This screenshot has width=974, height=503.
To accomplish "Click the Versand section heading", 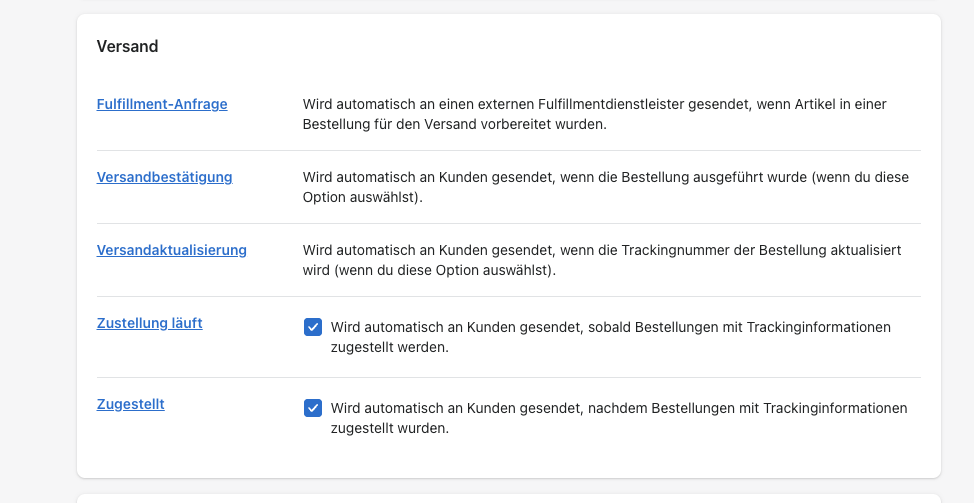I will tap(127, 46).
